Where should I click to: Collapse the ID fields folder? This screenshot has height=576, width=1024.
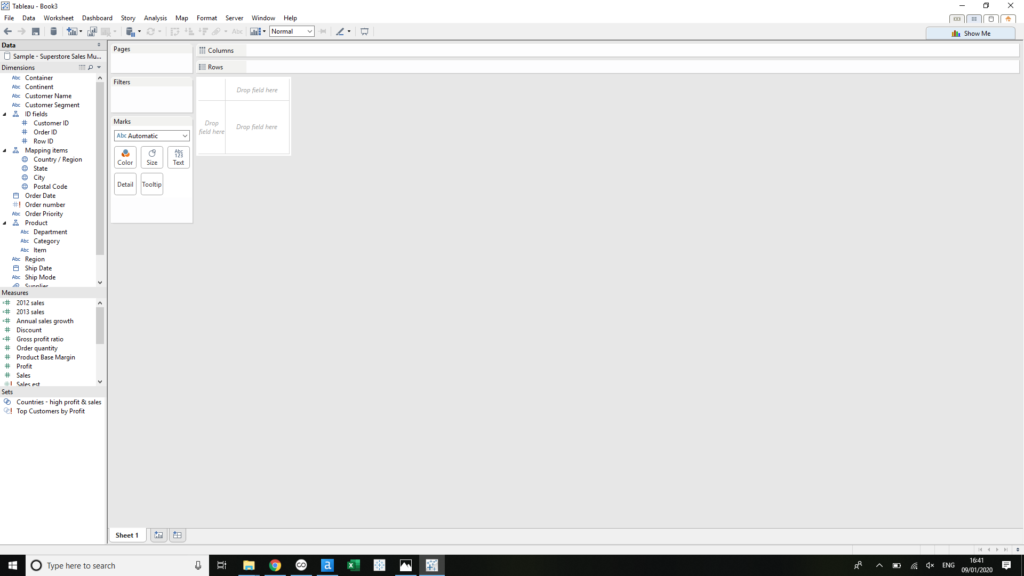[x=5, y=114]
